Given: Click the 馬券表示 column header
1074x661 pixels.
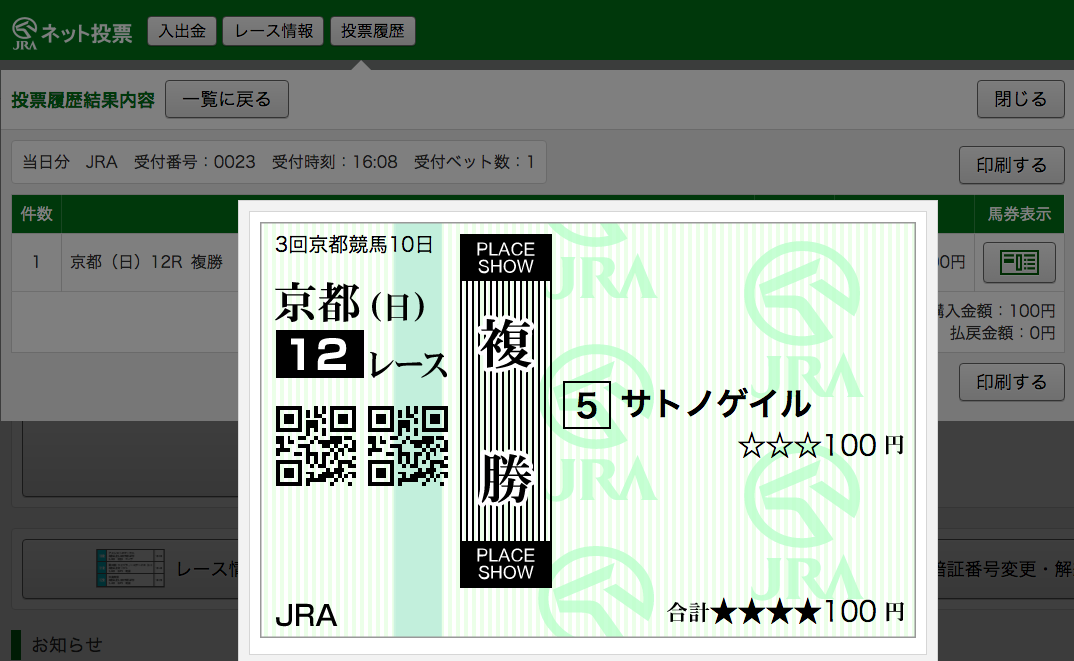Looking at the screenshot, I should click(x=1019, y=214).
